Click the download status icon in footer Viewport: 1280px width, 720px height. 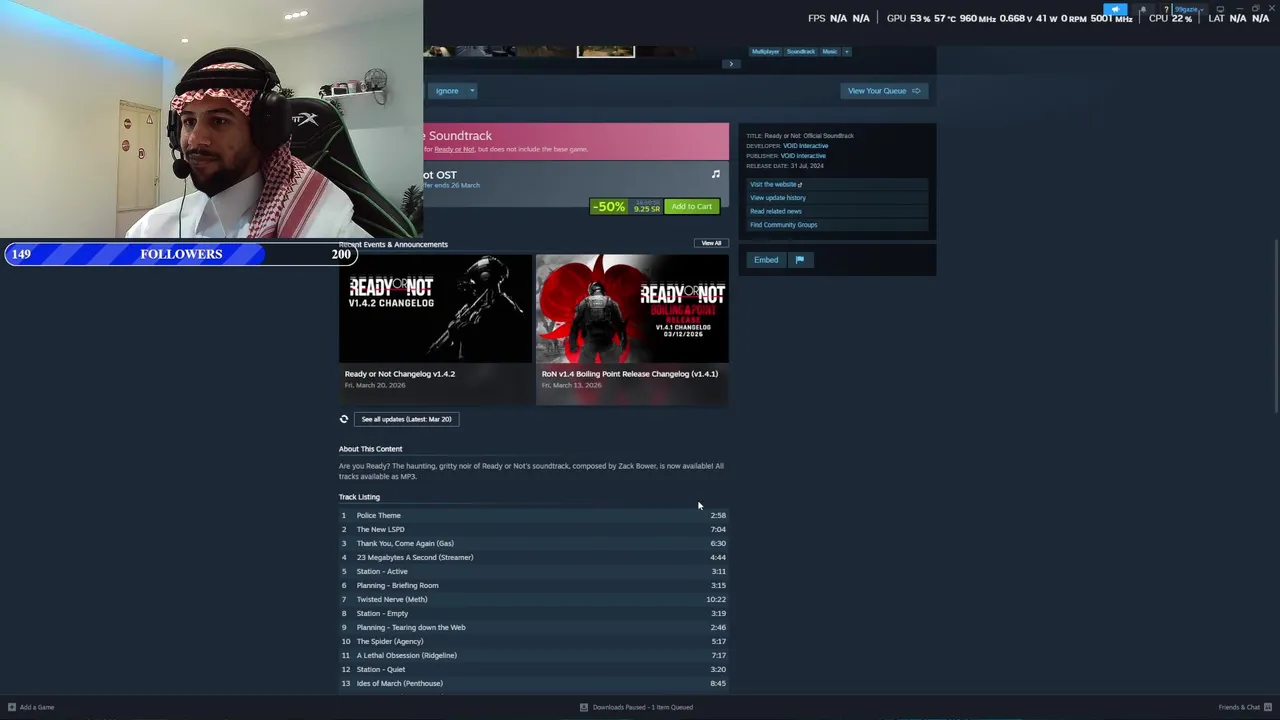coord(584,707)
